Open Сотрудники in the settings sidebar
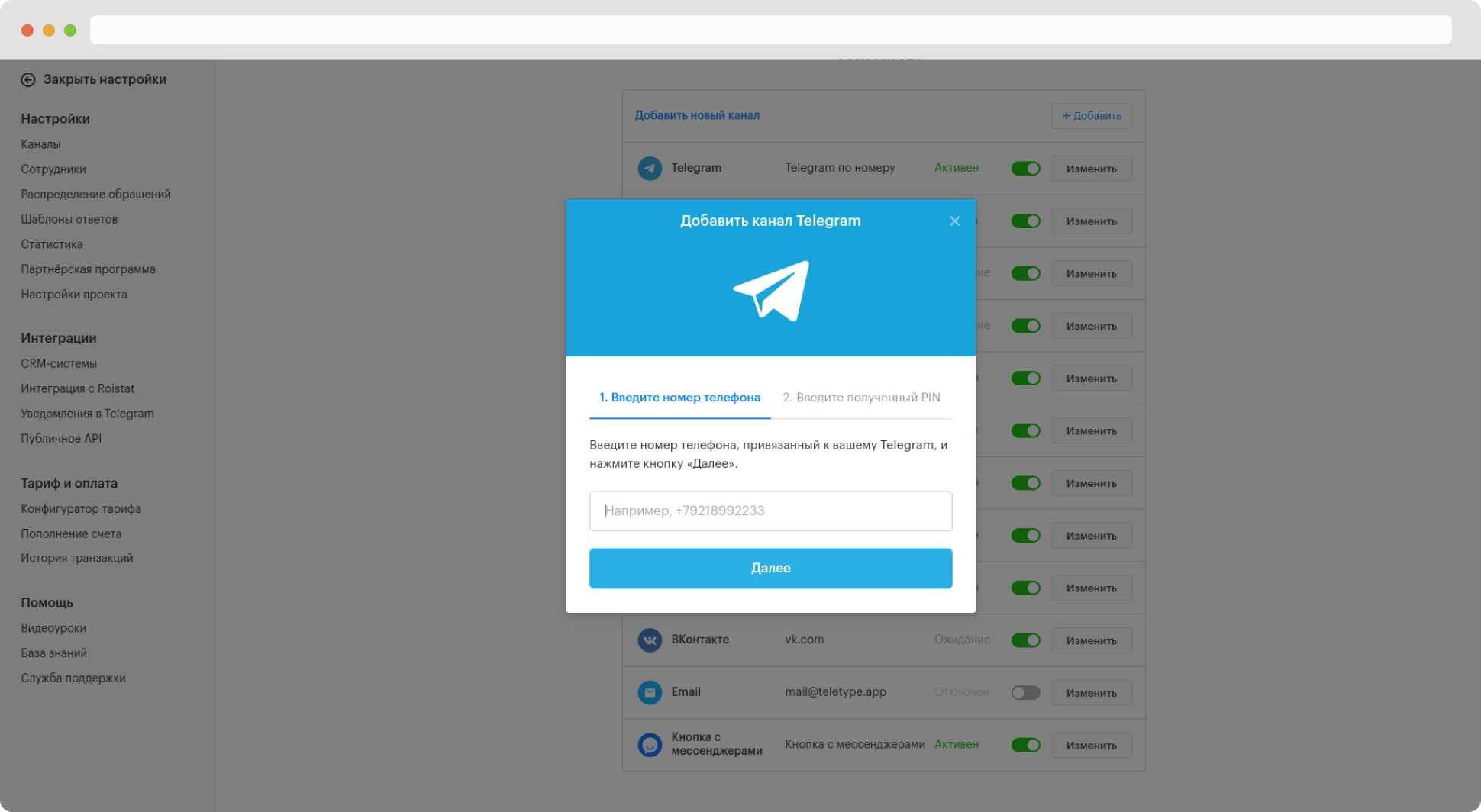The width and height of the screenshot is (1481, 812). pyautogui.click(x=53, y=169)
